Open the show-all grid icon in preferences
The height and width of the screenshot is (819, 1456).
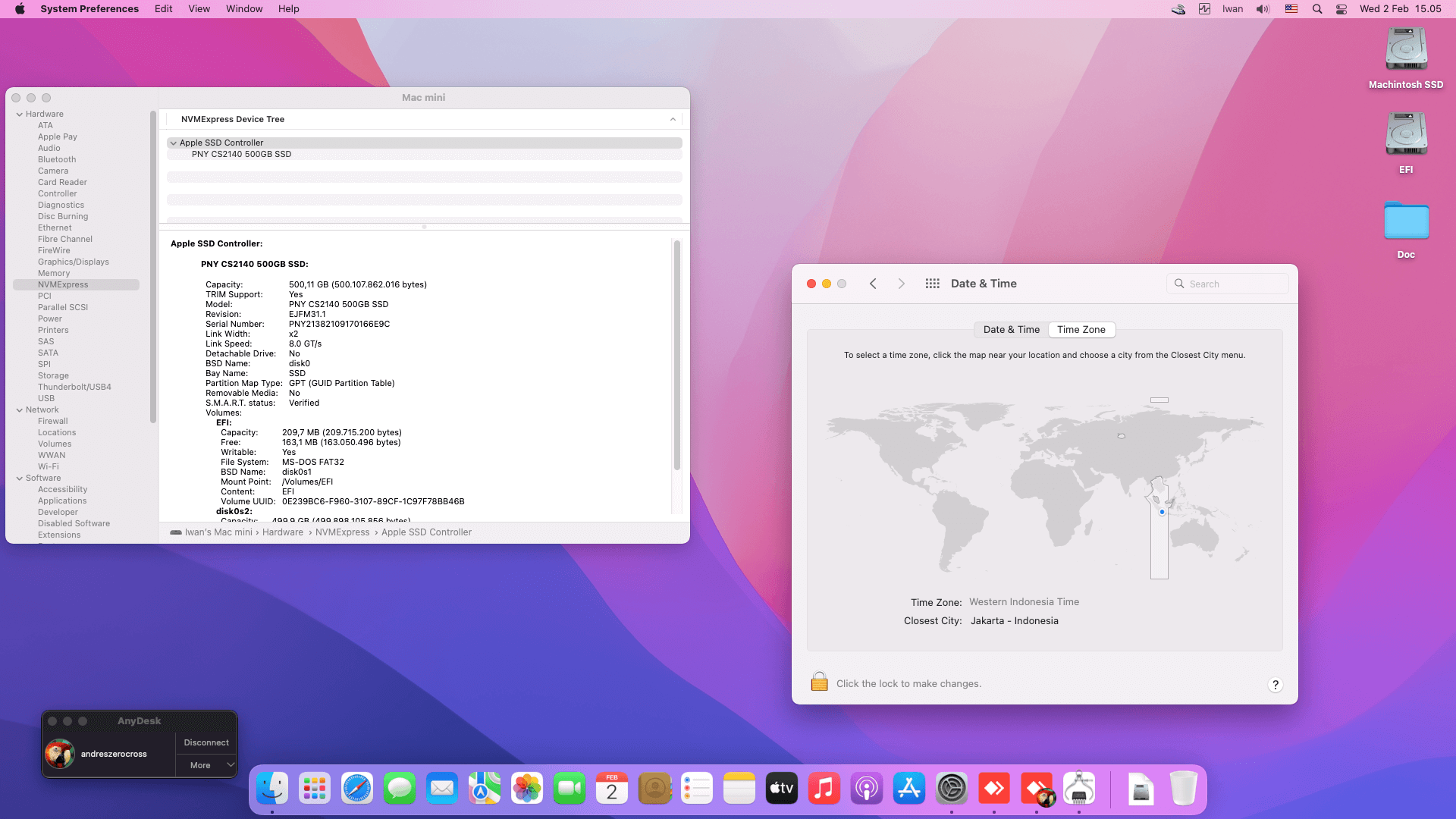tap(932, 284)
